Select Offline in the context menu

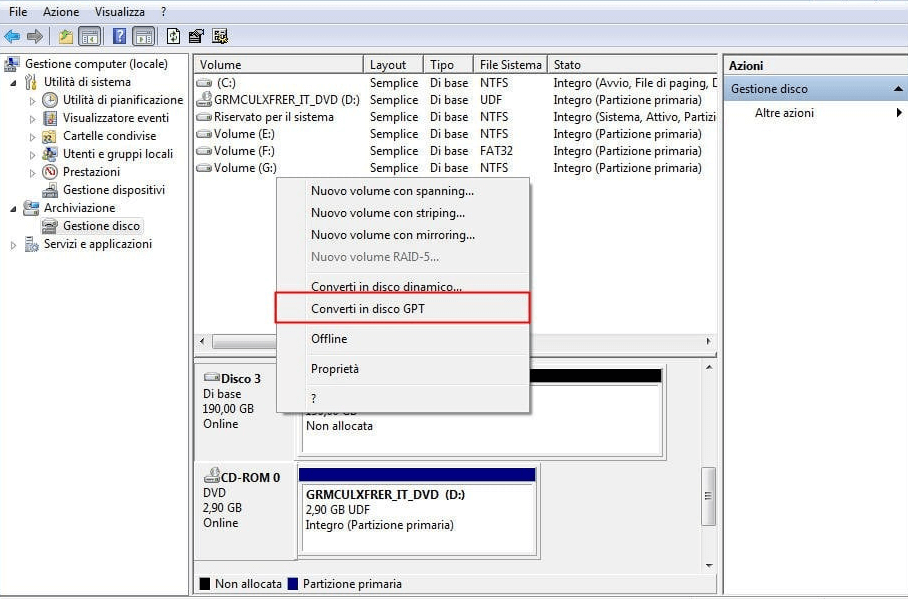coord(402,338)
